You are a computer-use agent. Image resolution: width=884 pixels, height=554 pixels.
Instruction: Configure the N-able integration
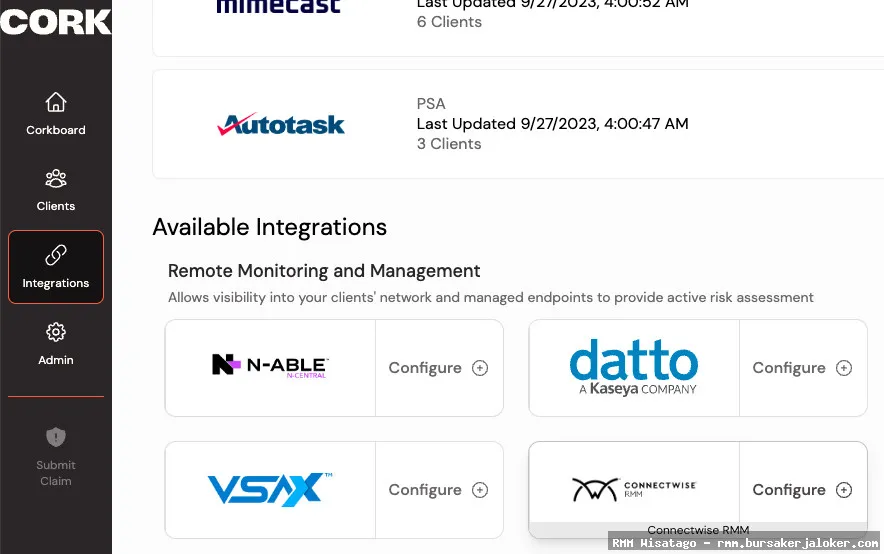coord(438,368)
